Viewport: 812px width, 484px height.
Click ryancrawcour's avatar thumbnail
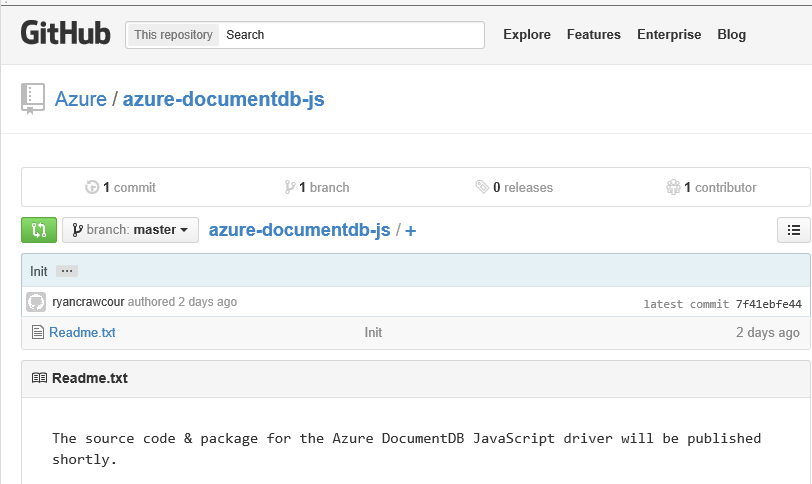pyautogui.click(x=36, y=302)
